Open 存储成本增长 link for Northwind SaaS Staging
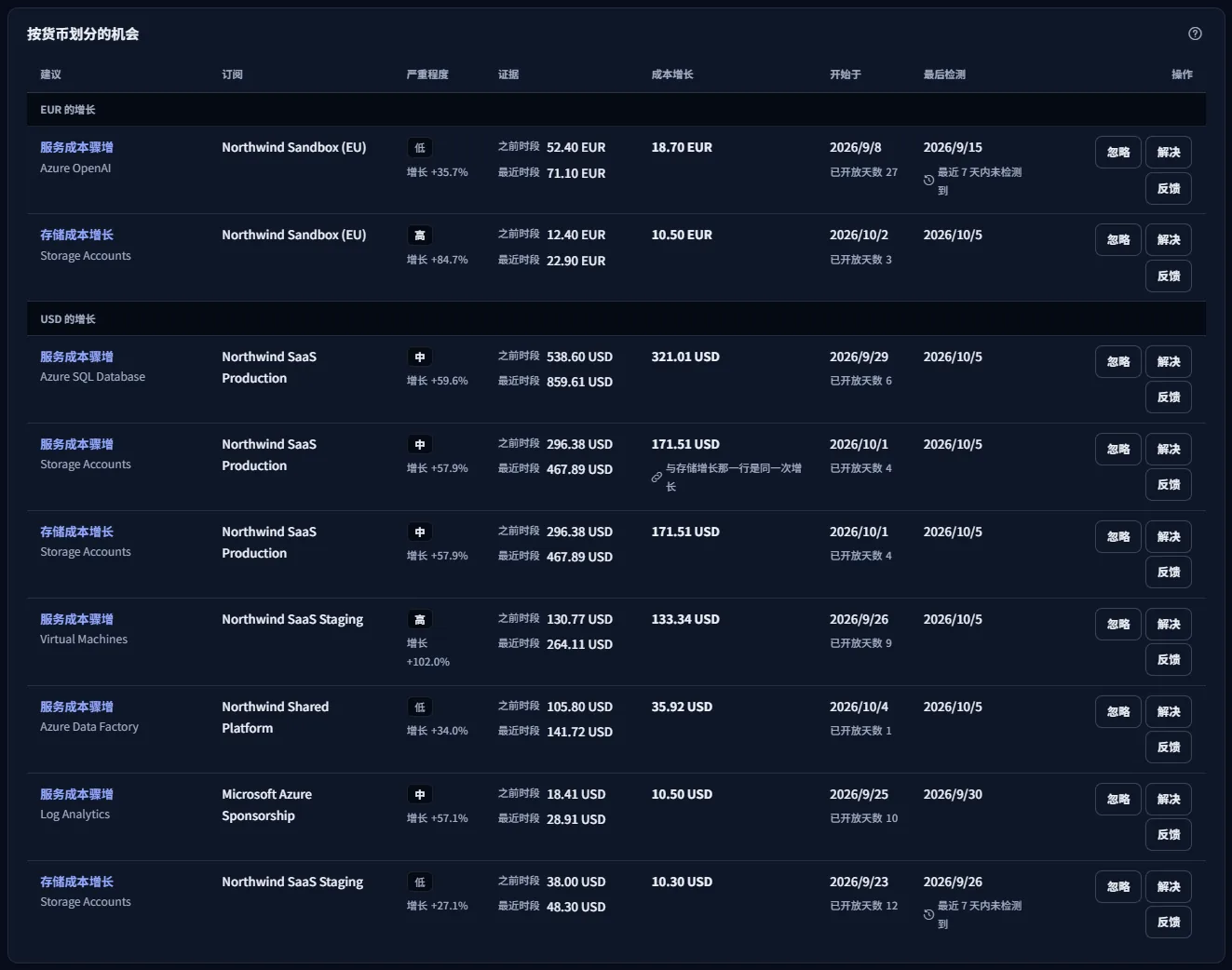 pyautogui.click(x=76, y=882)
